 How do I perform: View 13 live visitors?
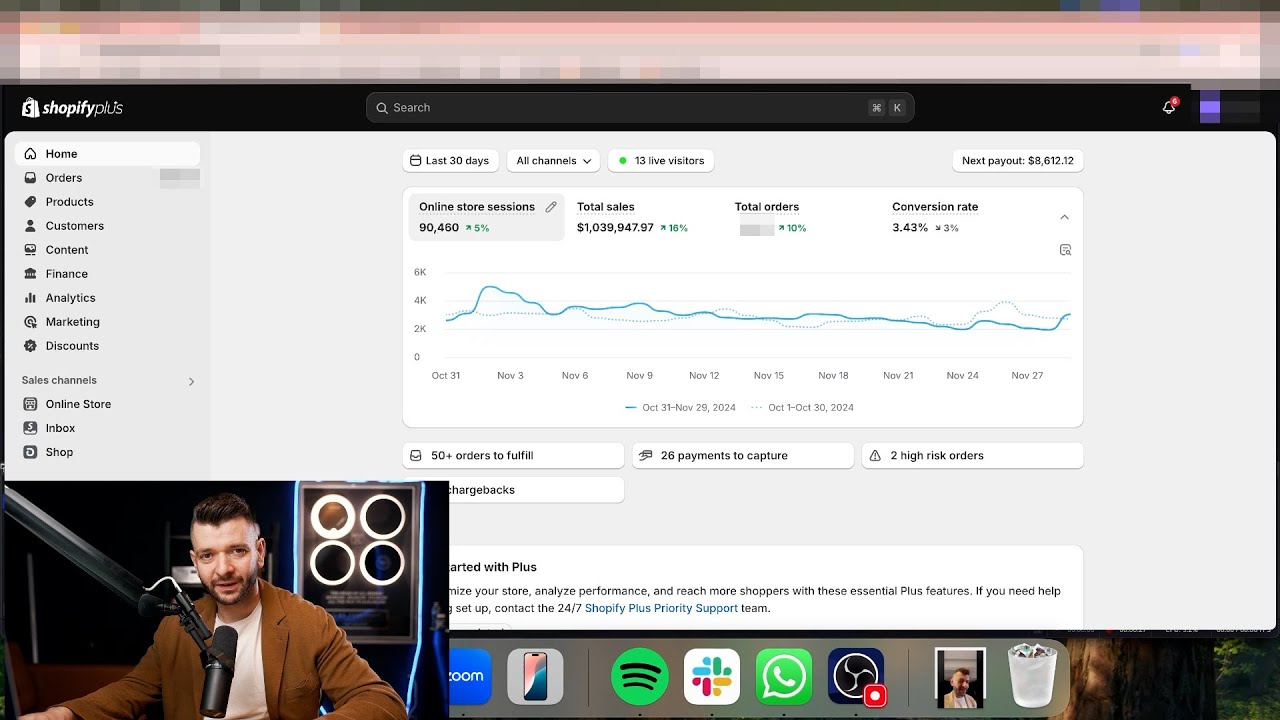[x=661, y=161]
